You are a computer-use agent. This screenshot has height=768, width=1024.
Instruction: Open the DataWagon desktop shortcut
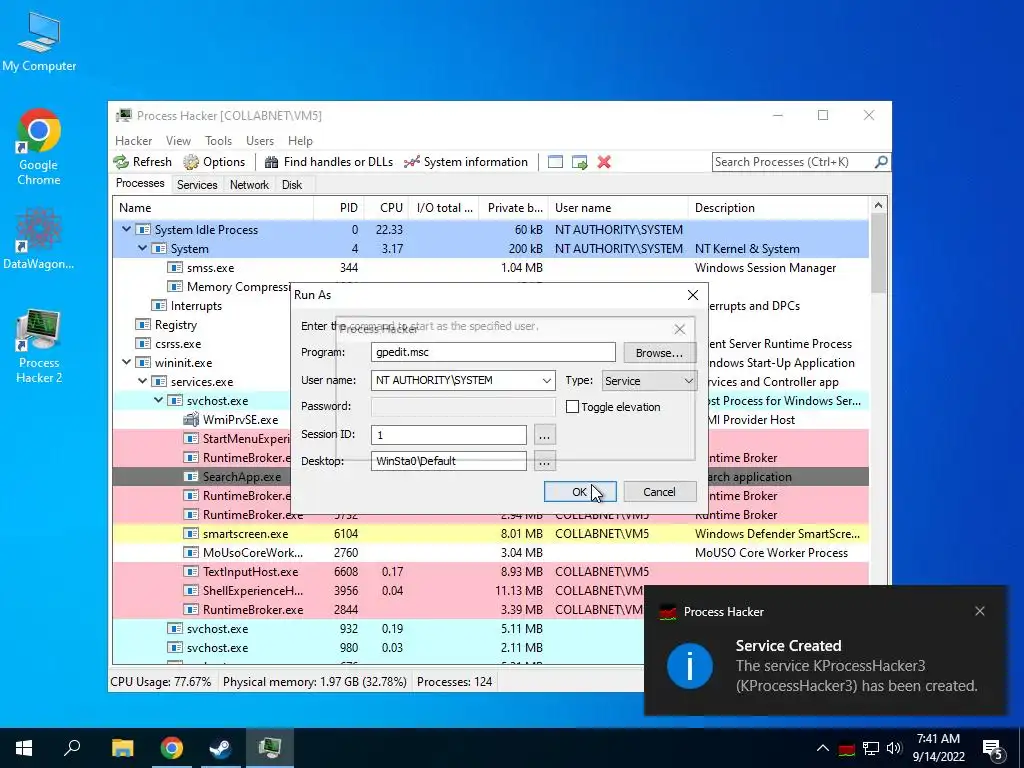(x=39, y=238)
